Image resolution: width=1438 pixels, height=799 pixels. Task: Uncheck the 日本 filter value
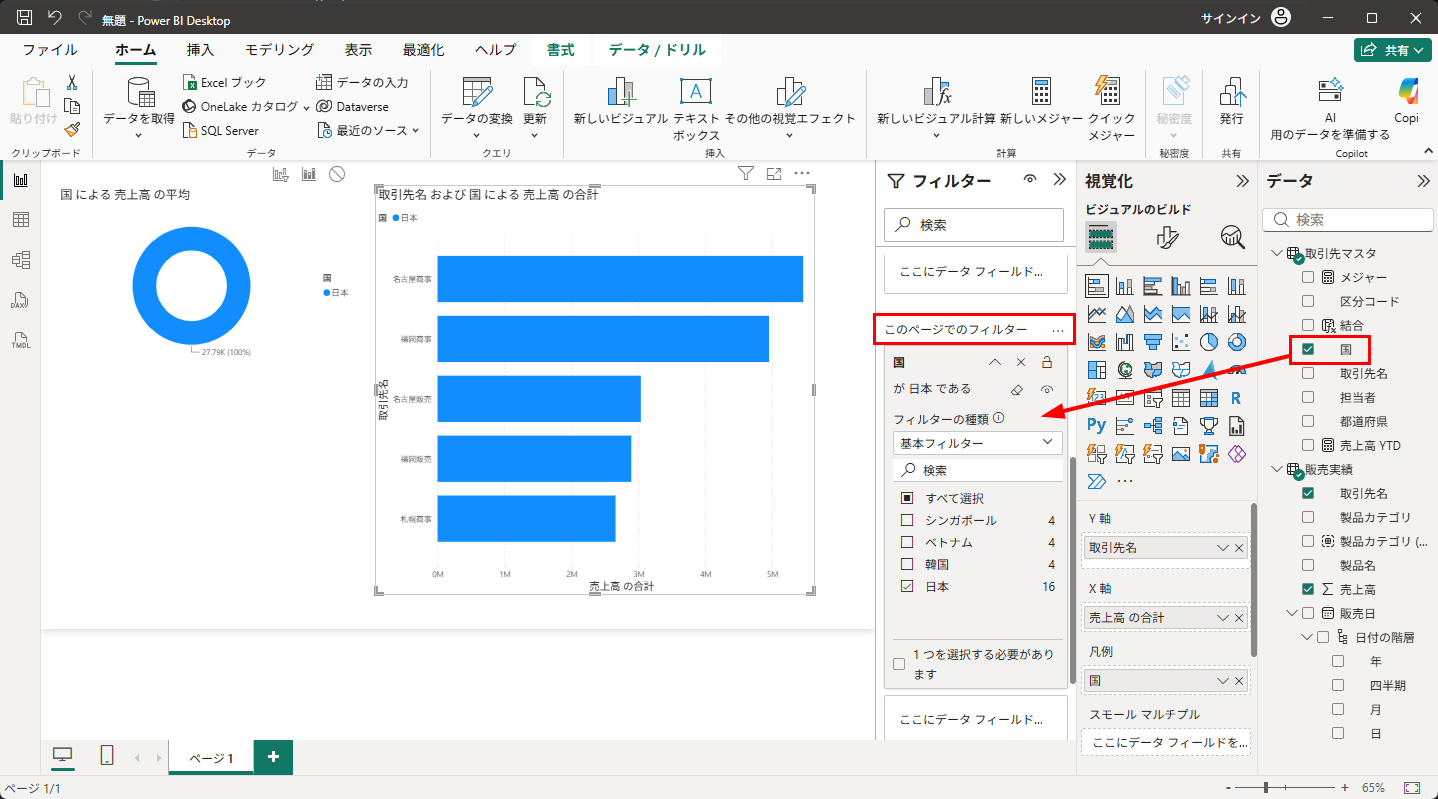[907, 586]
